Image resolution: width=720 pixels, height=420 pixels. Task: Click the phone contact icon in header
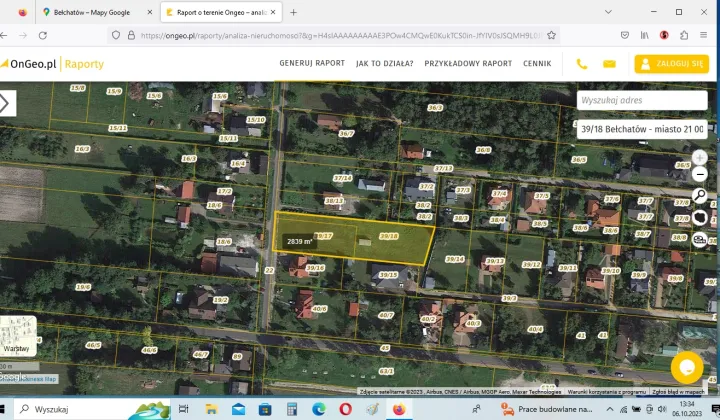pos(582,64)
